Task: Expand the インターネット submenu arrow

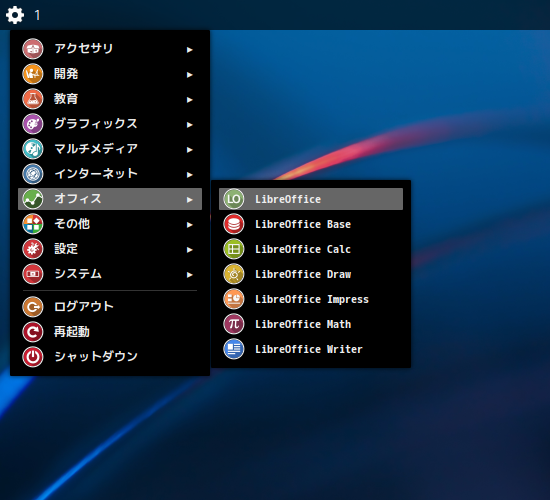Action: (189, 175)
